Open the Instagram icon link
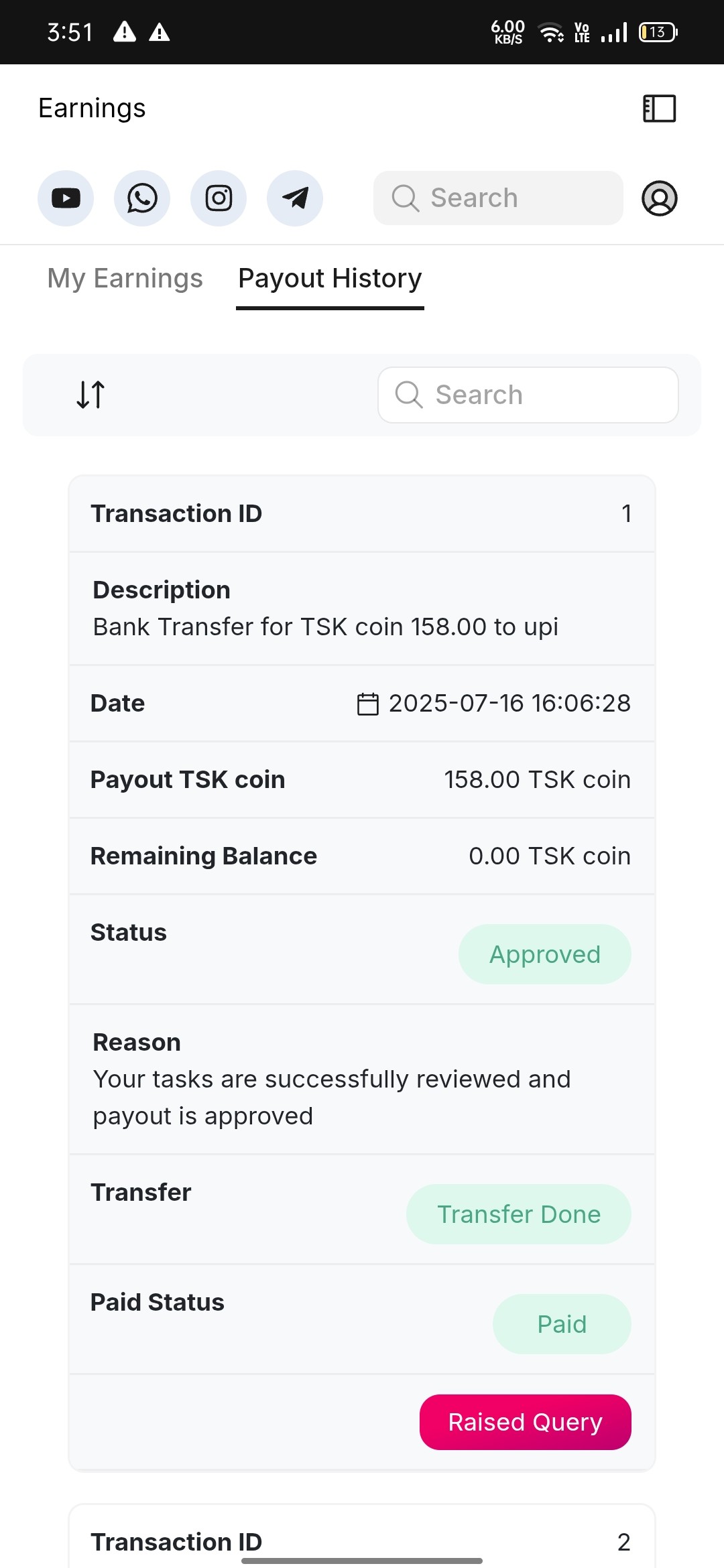This screenshot has height=1568, width=724. tap(219, 198)
